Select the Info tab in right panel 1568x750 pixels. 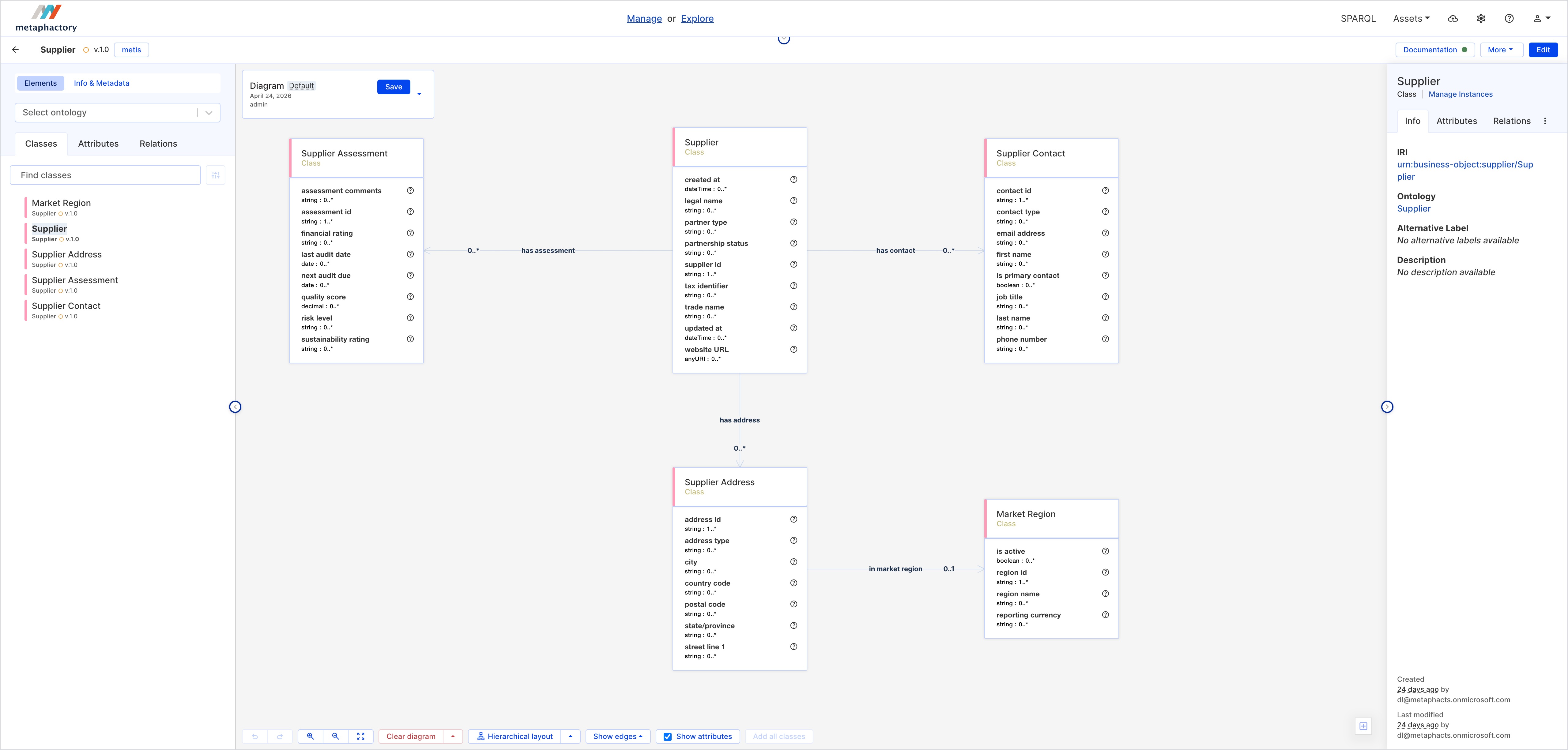point(1412,121)
